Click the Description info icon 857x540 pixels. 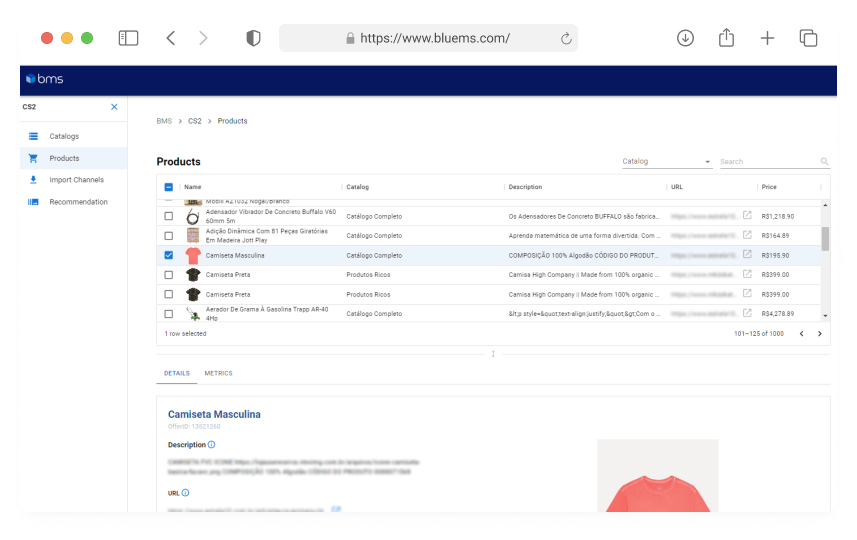212,444
